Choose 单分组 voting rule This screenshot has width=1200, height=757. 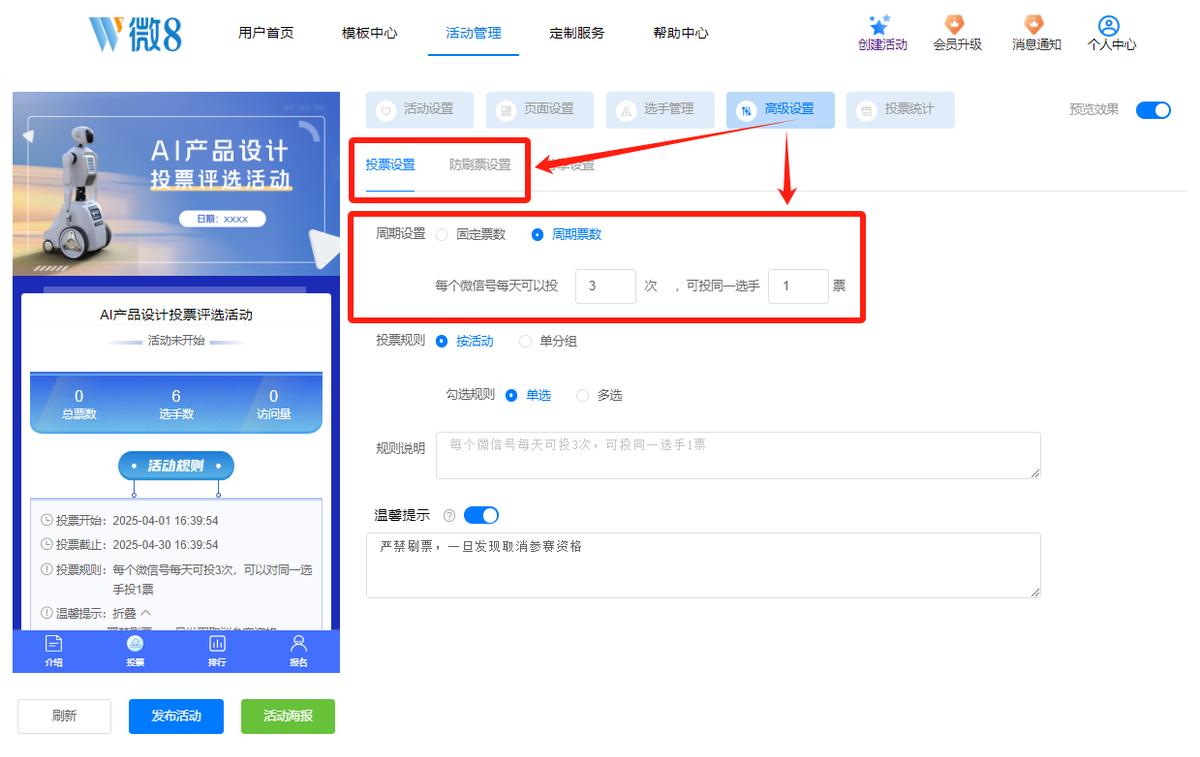tap(526, 341)
